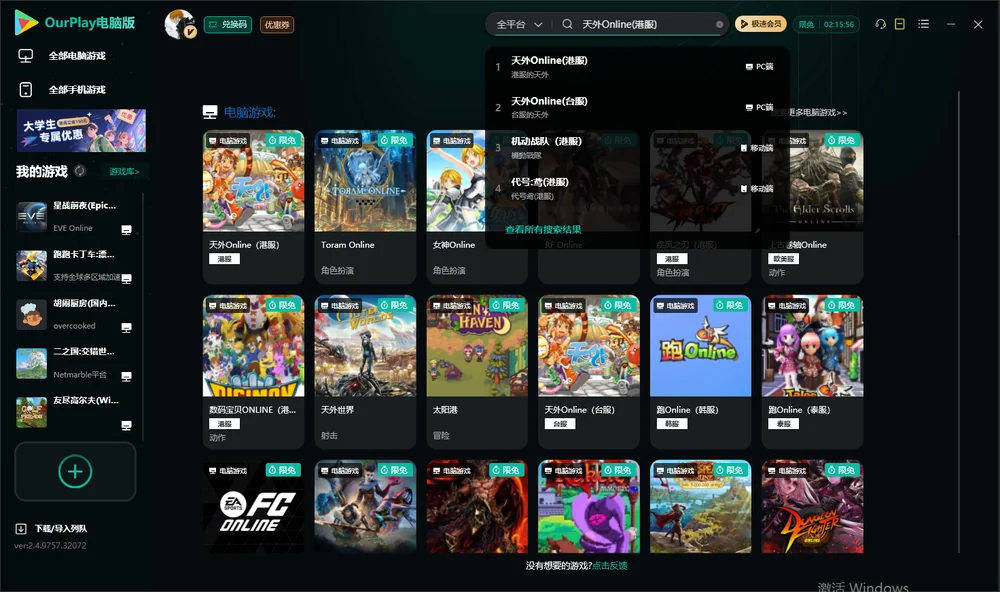
Task: Expand the 全平台 platform dropdown
Action: pos(519,24)
